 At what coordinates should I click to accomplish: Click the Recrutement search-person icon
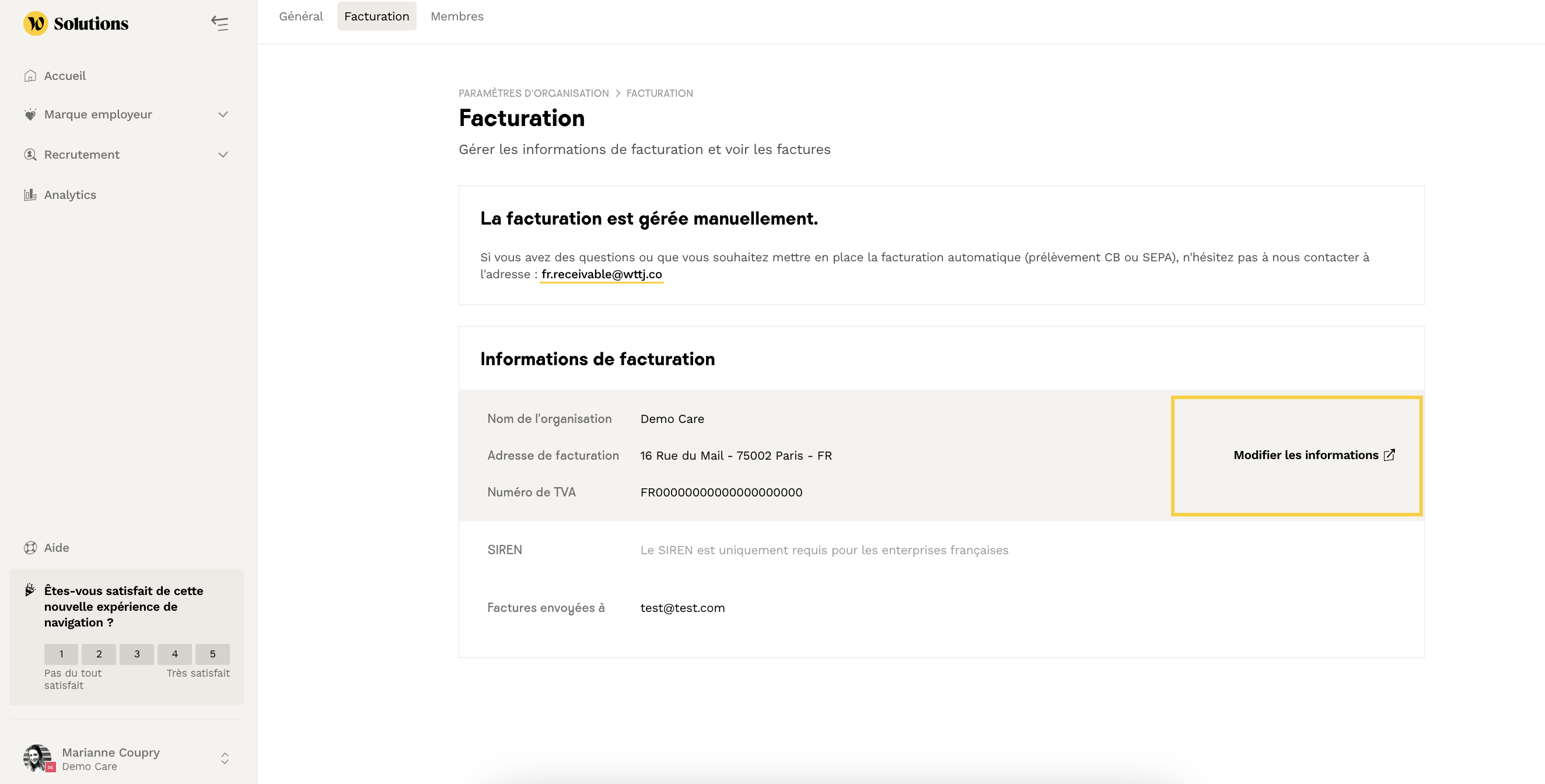[30, 155]
